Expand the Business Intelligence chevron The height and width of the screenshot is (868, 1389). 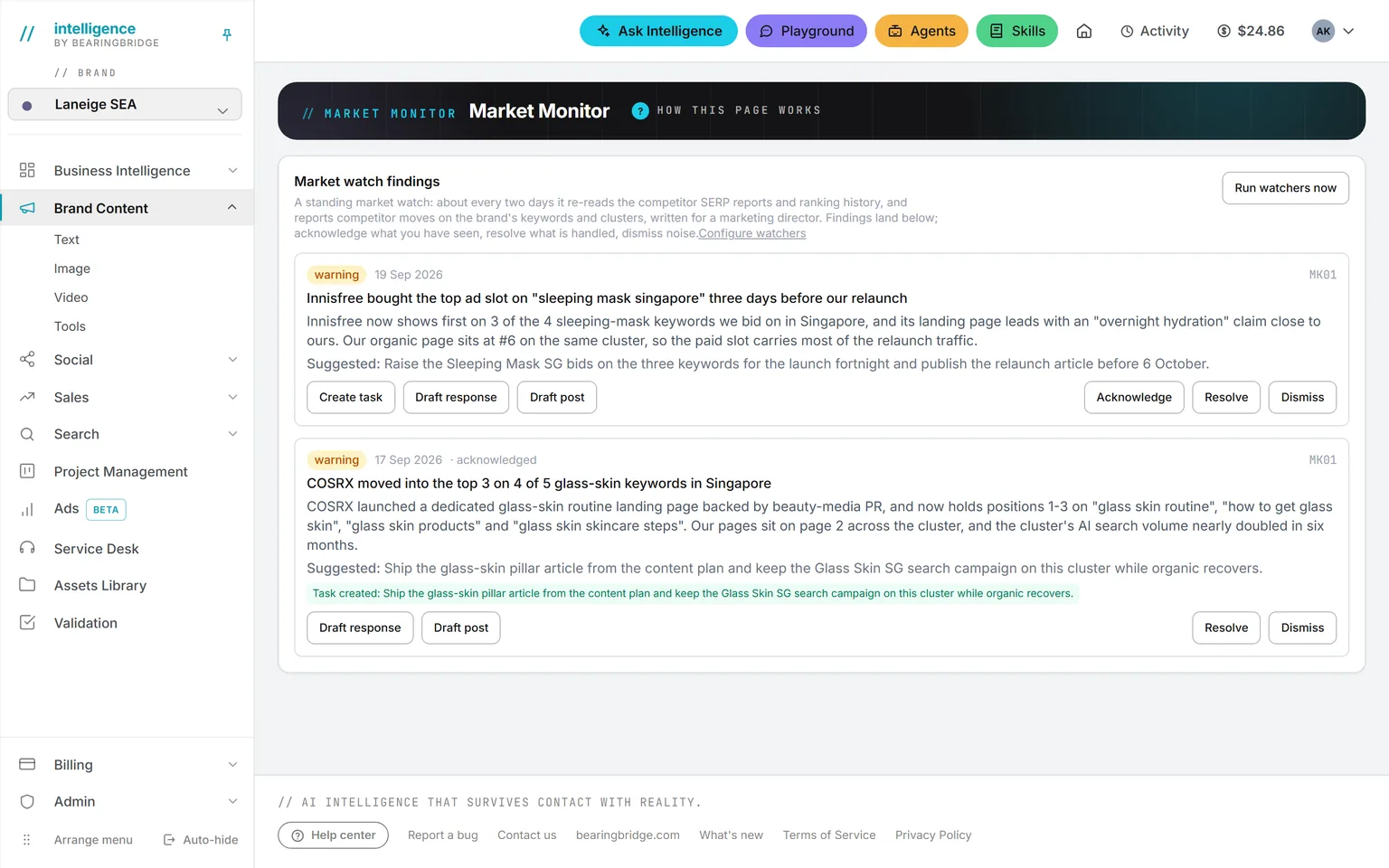tap(232, 170)
